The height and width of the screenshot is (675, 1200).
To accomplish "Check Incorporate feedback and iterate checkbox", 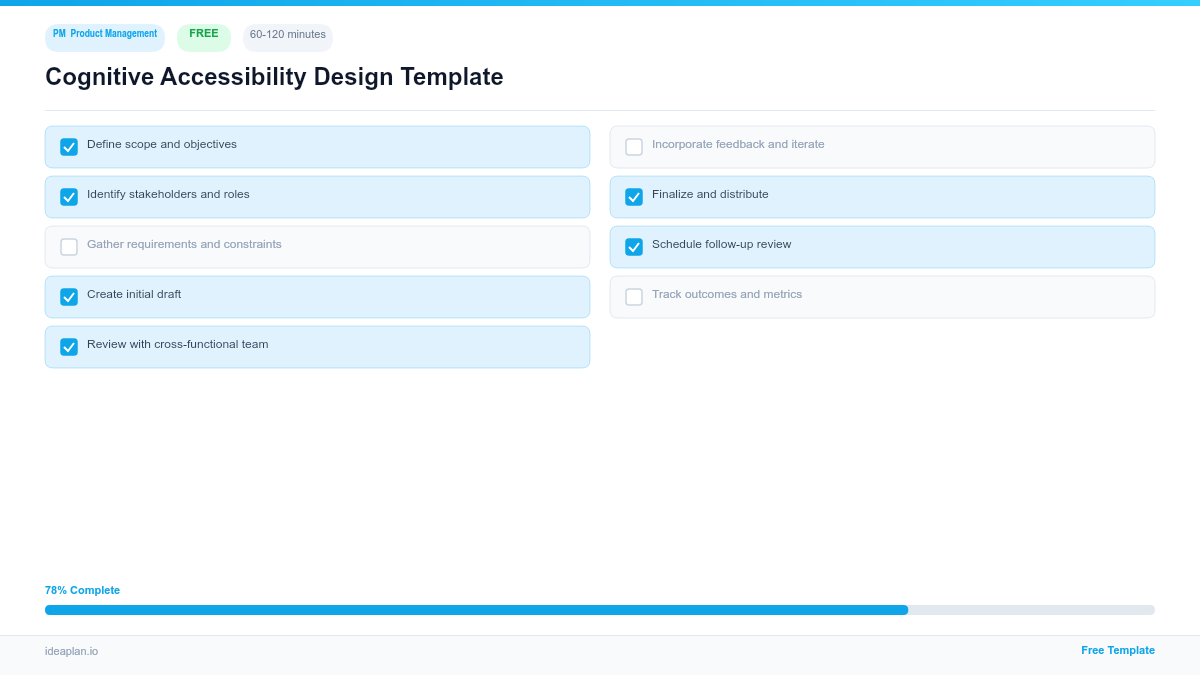I will [634, 147].
